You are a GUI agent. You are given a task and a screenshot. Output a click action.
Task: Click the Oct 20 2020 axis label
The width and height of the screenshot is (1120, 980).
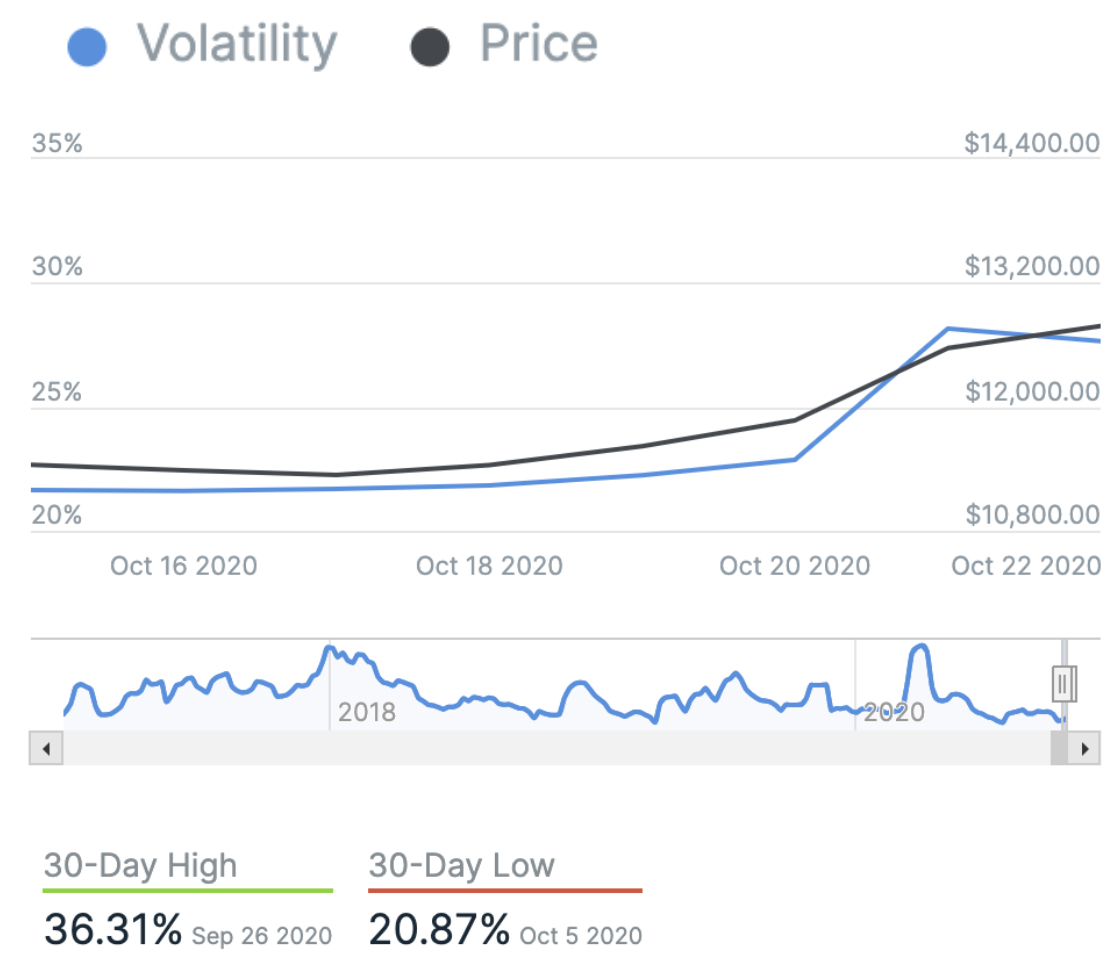tap(795, 566)
